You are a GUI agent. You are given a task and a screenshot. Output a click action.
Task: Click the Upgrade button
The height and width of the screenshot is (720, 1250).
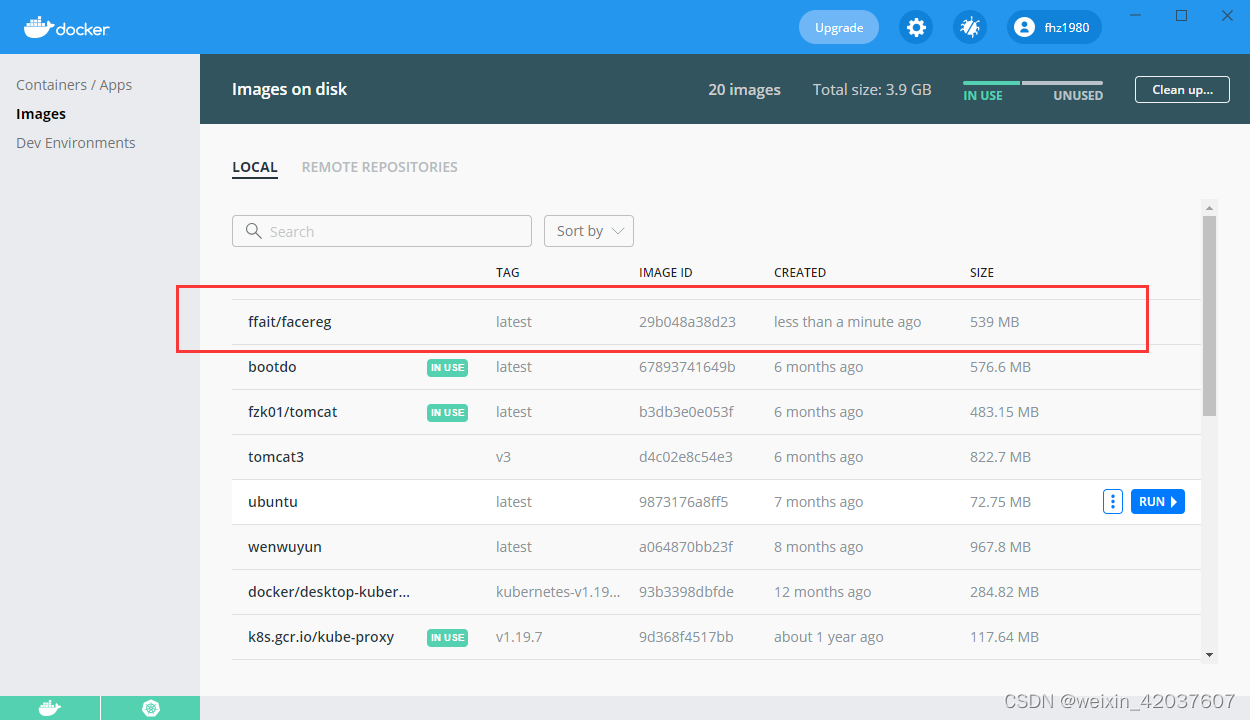click(839, 27)
